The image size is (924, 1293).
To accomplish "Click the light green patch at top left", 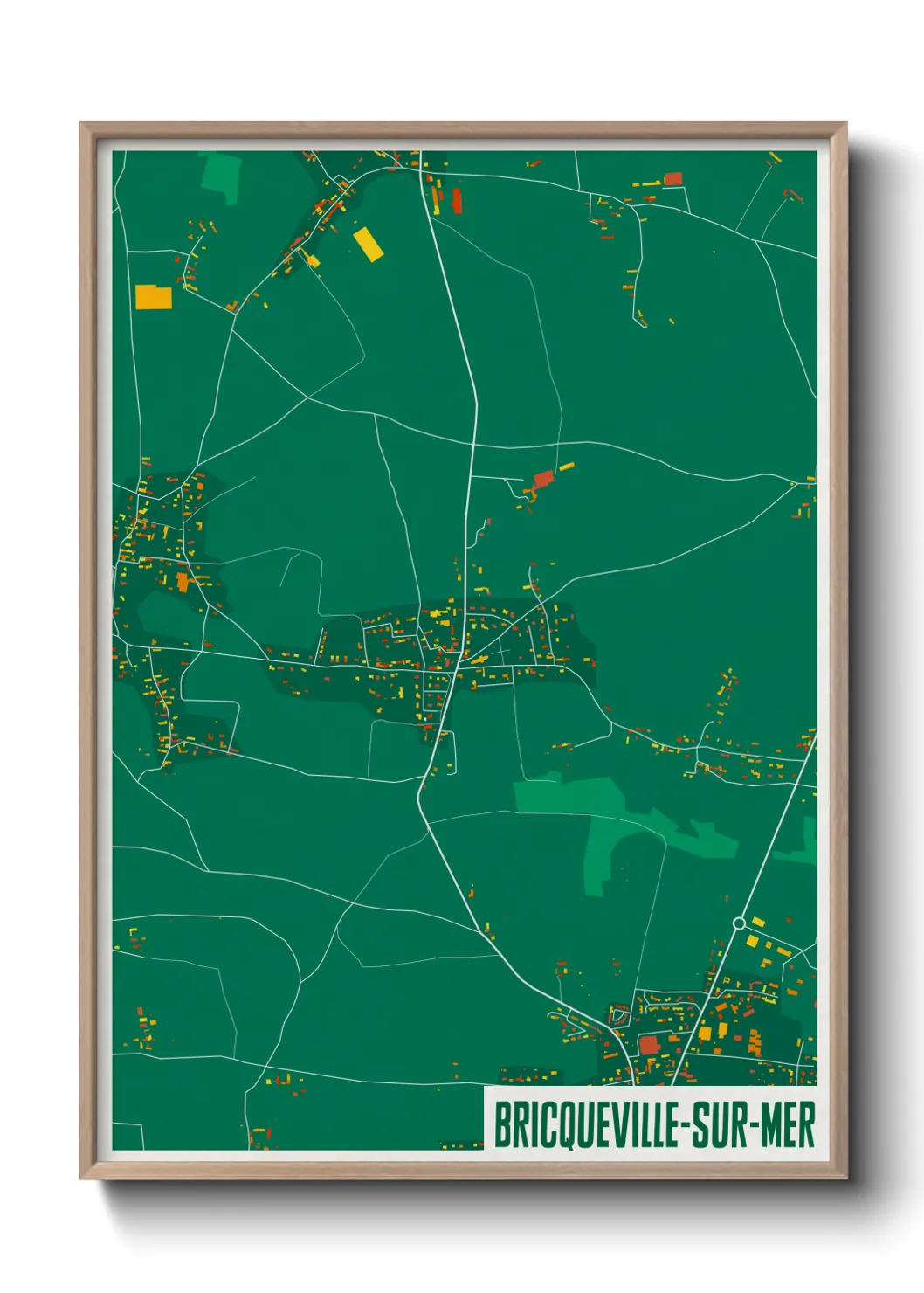I will (220, 173).
